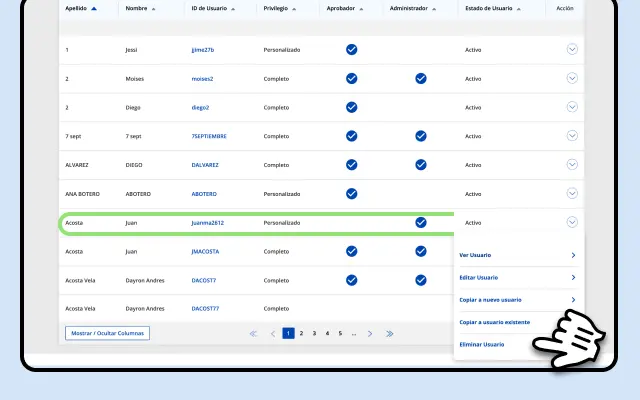This screenshot has height=400, width=640.
Task: Click Aprobador checkmark for 7SEPTIEMBRE
Action: click(351, 136)
